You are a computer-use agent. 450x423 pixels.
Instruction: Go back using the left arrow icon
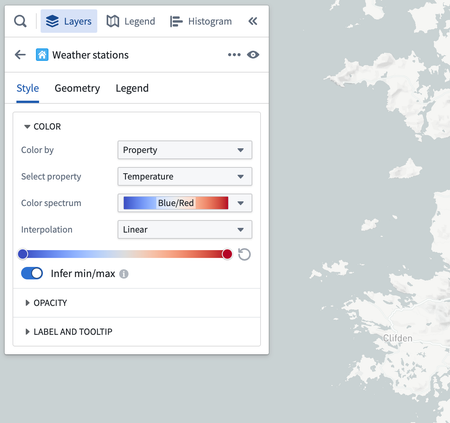[x=20, y=55]
